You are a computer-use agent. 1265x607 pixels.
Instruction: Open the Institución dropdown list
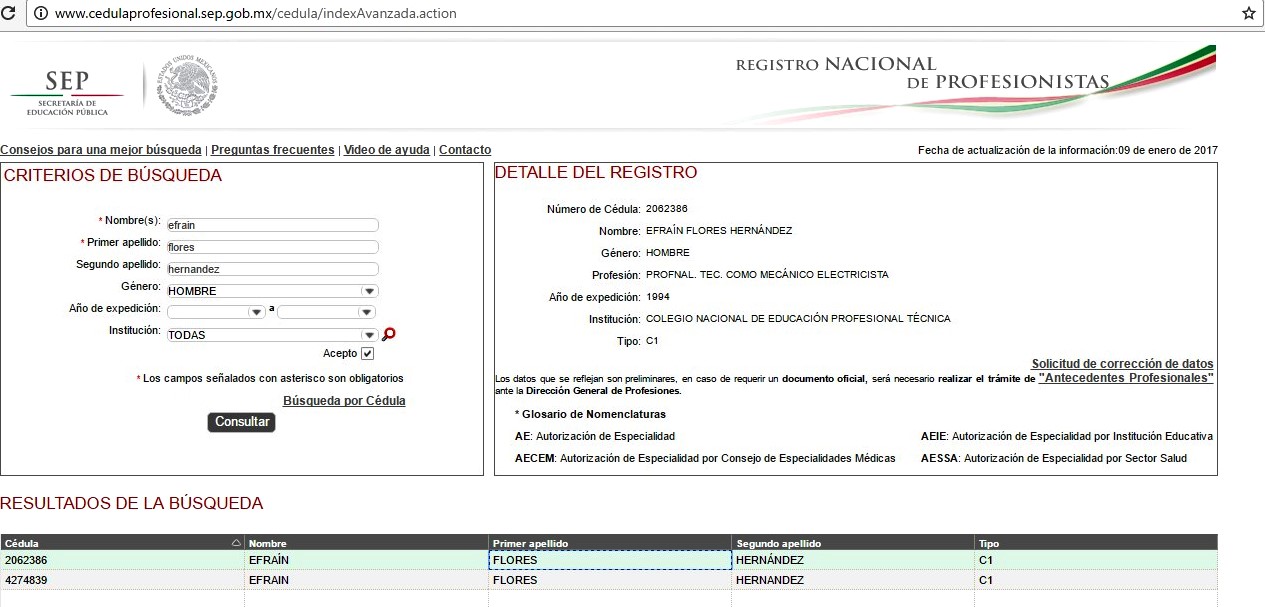pos(369,335)
